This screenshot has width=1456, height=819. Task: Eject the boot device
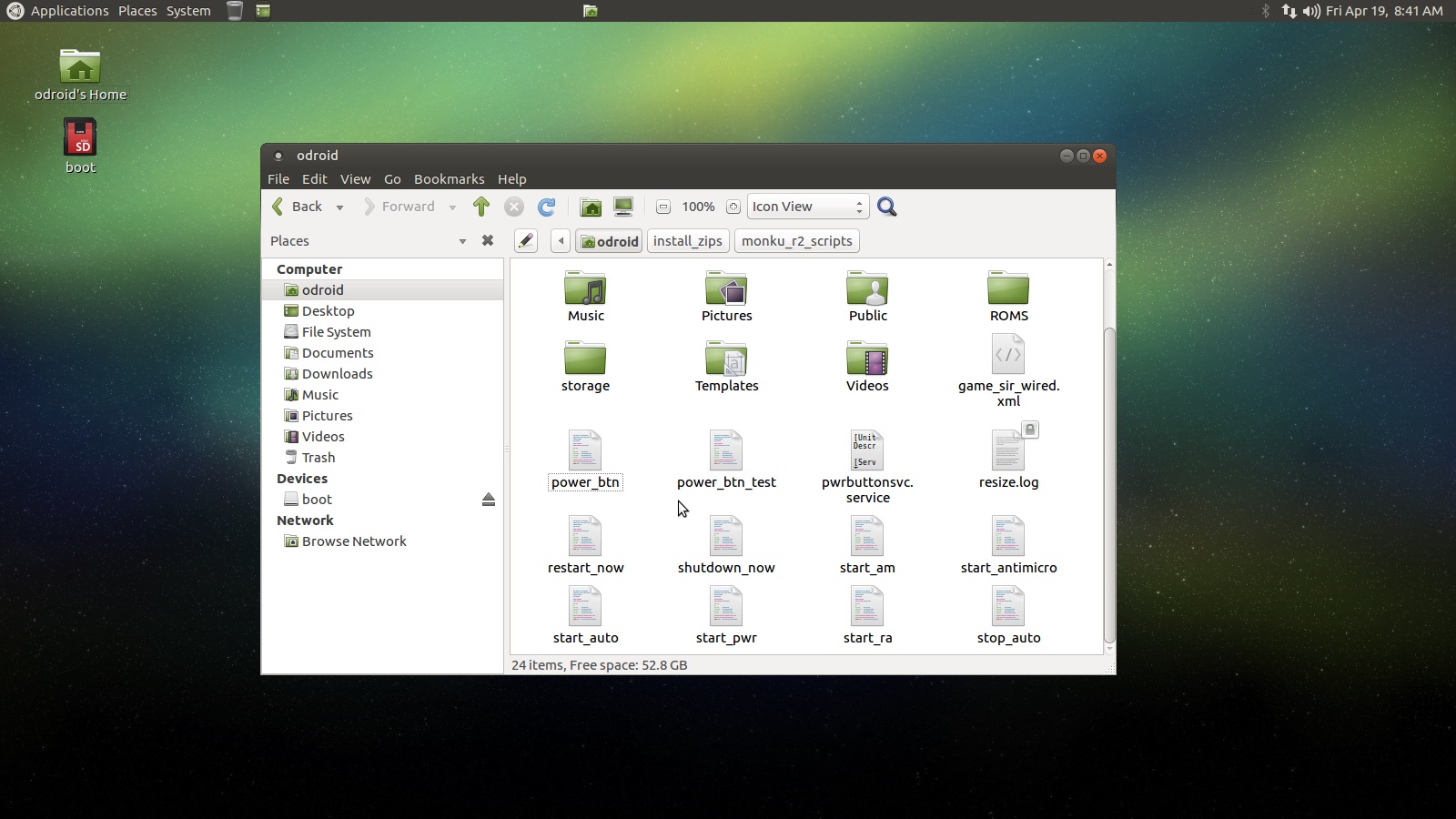[x=489, y=499]
